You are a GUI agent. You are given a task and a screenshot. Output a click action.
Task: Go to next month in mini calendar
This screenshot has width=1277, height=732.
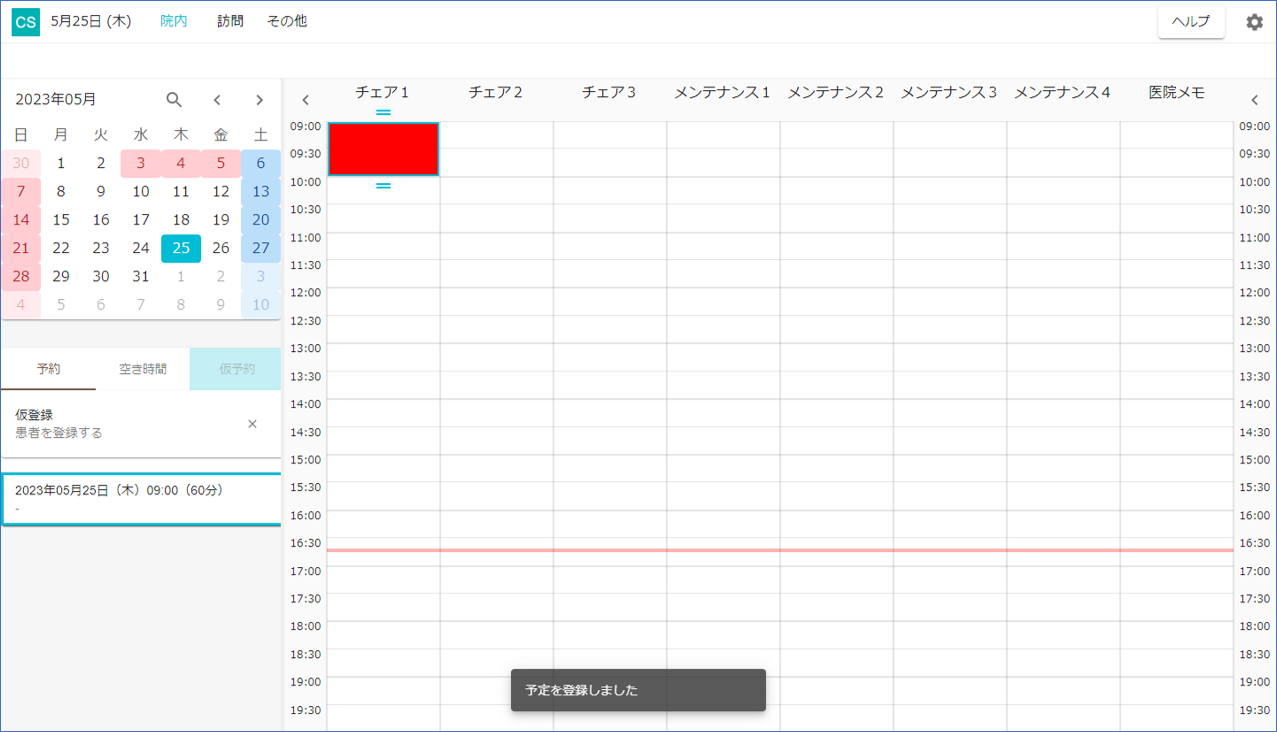[x=259, y=100]
